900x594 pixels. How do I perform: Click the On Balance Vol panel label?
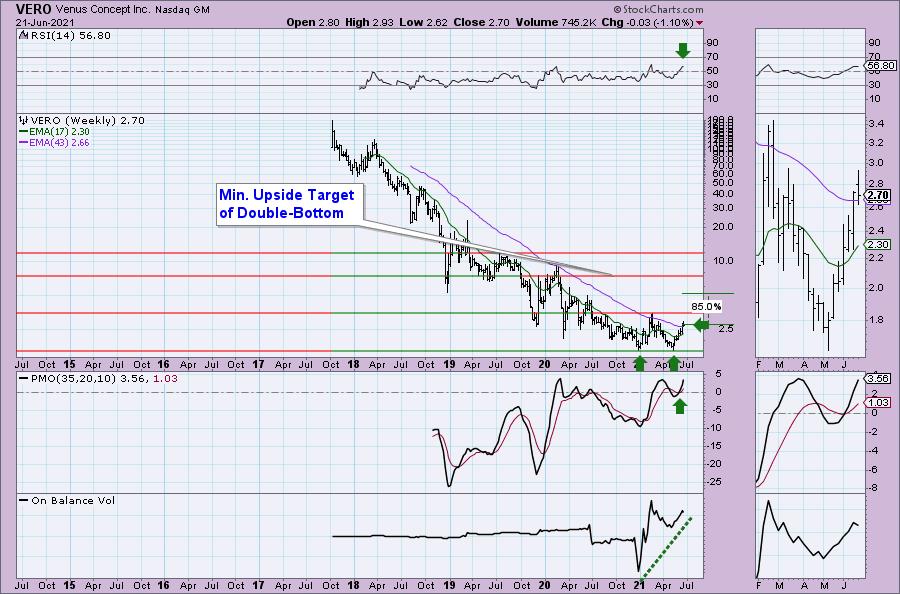pos(73,500)
